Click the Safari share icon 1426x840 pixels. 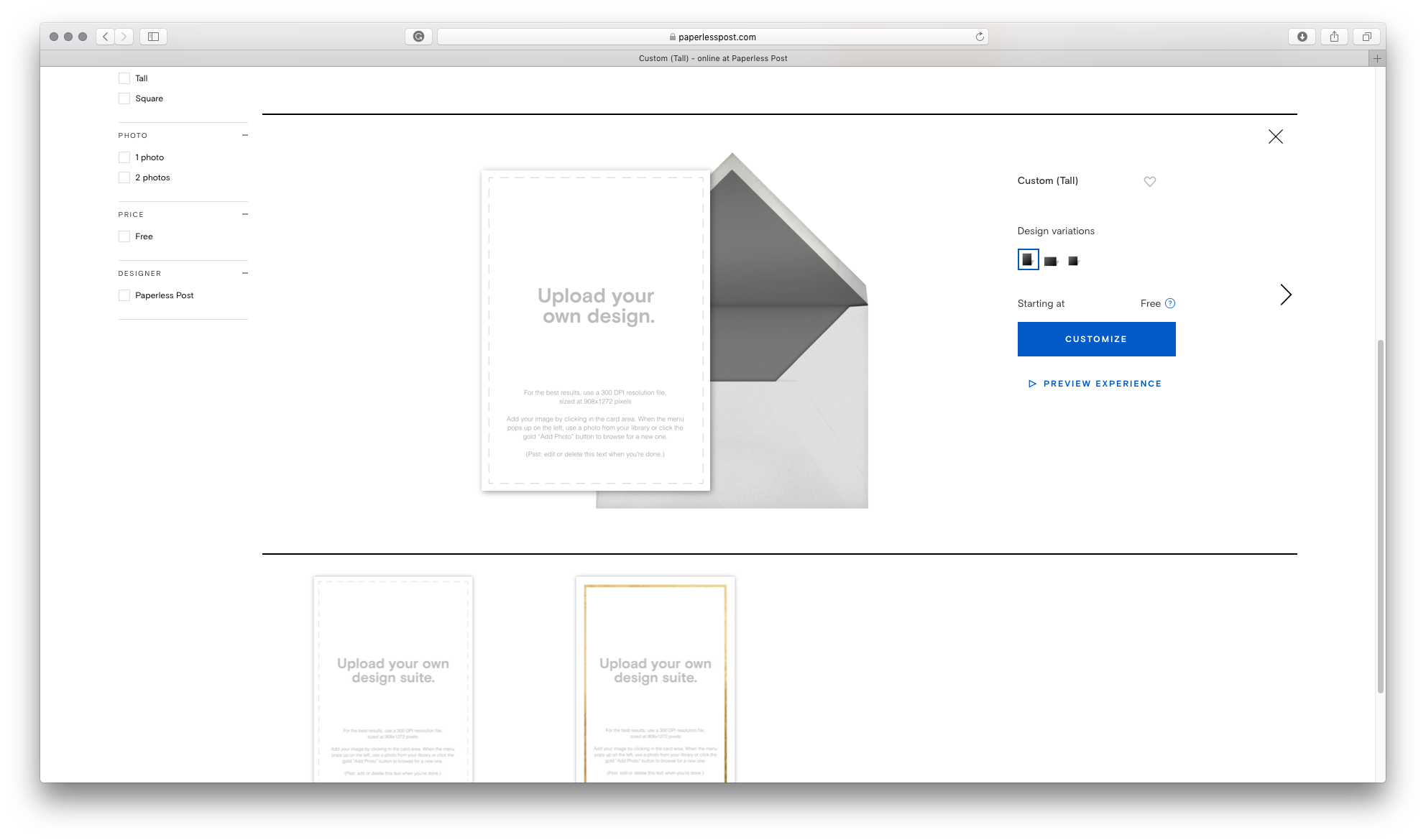point(1334,37)
